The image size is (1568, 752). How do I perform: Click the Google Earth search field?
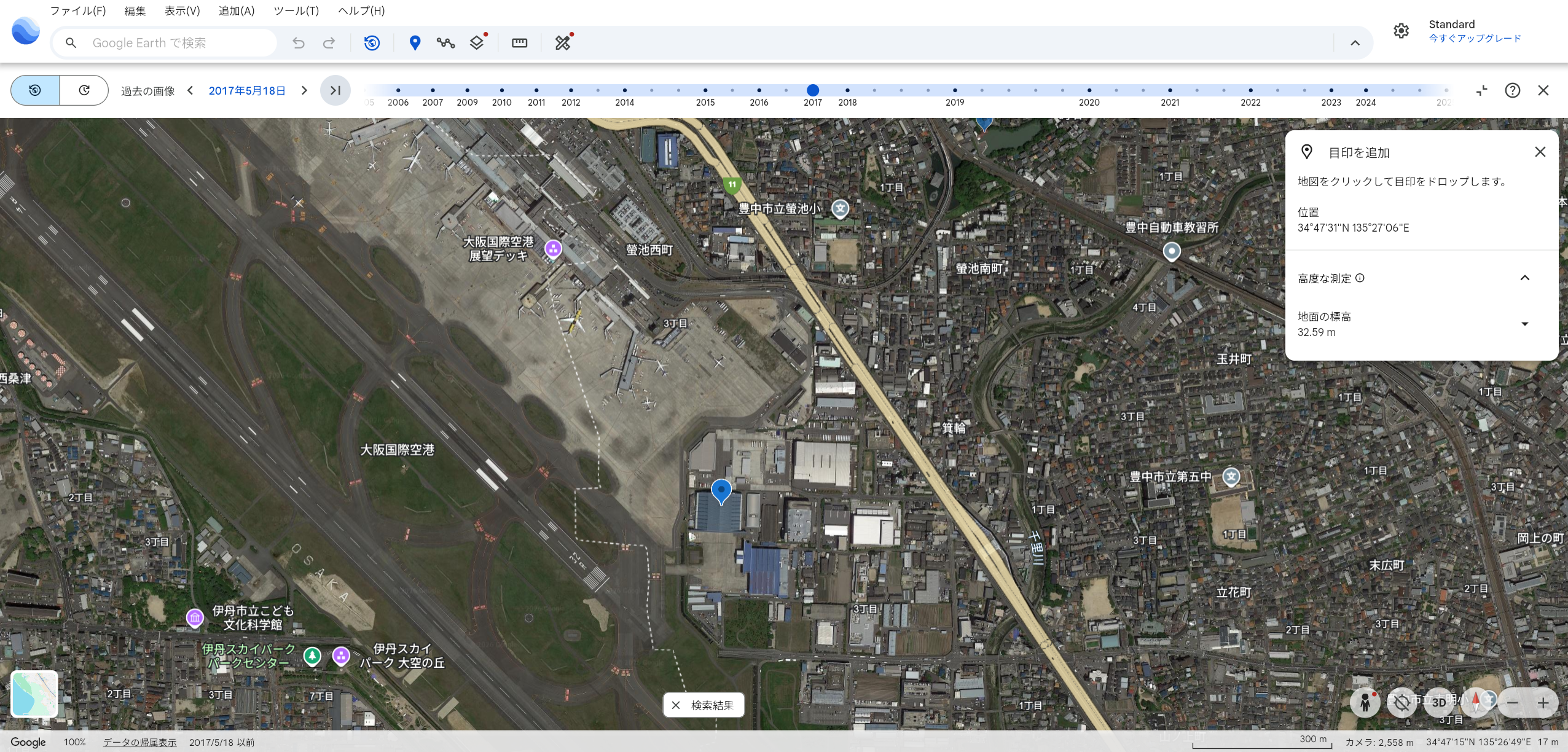(x=178, y=43)
